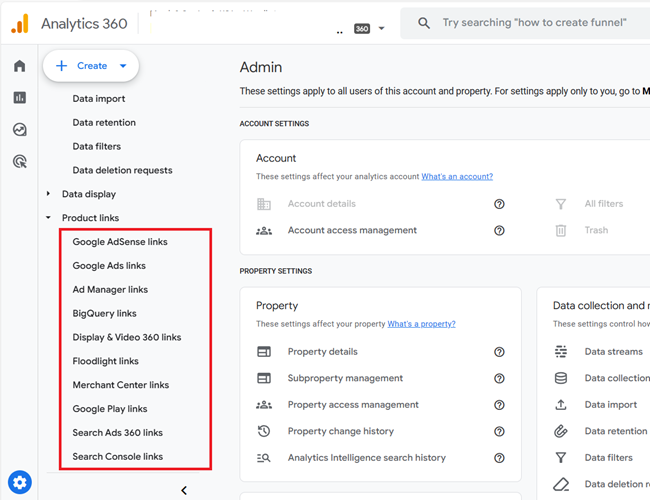Open help for Account details
This screenshot has height=500, width=650.
[x=499, y=204]
